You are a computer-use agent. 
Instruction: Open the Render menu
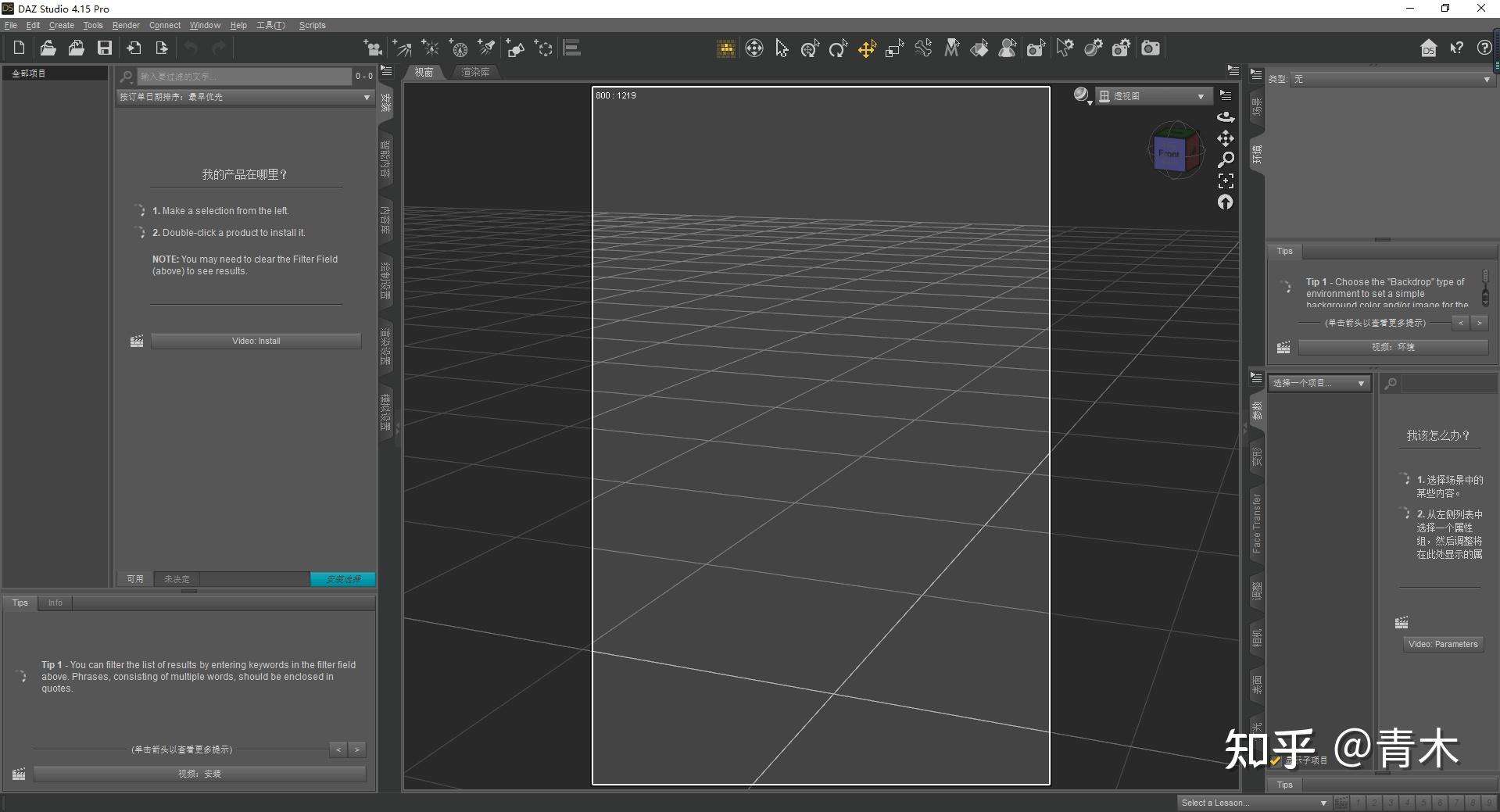click(126, 25)
